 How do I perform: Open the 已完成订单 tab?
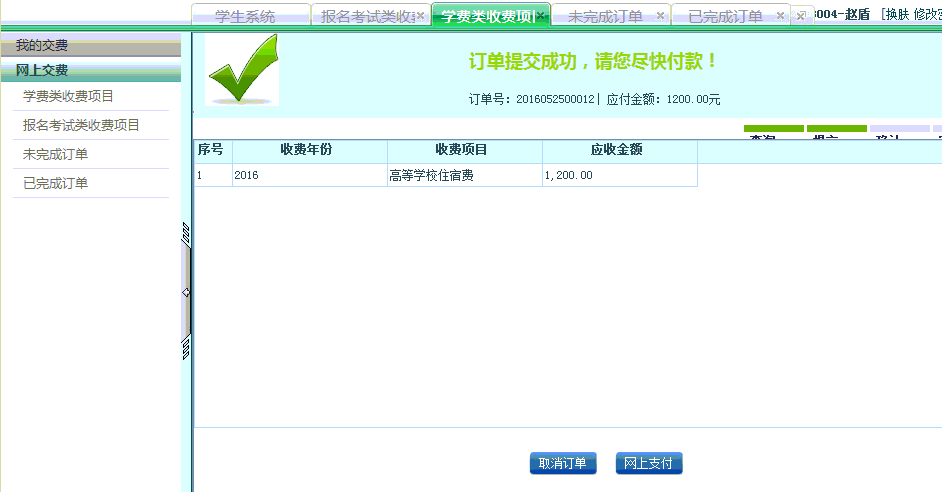click(725, 17)
